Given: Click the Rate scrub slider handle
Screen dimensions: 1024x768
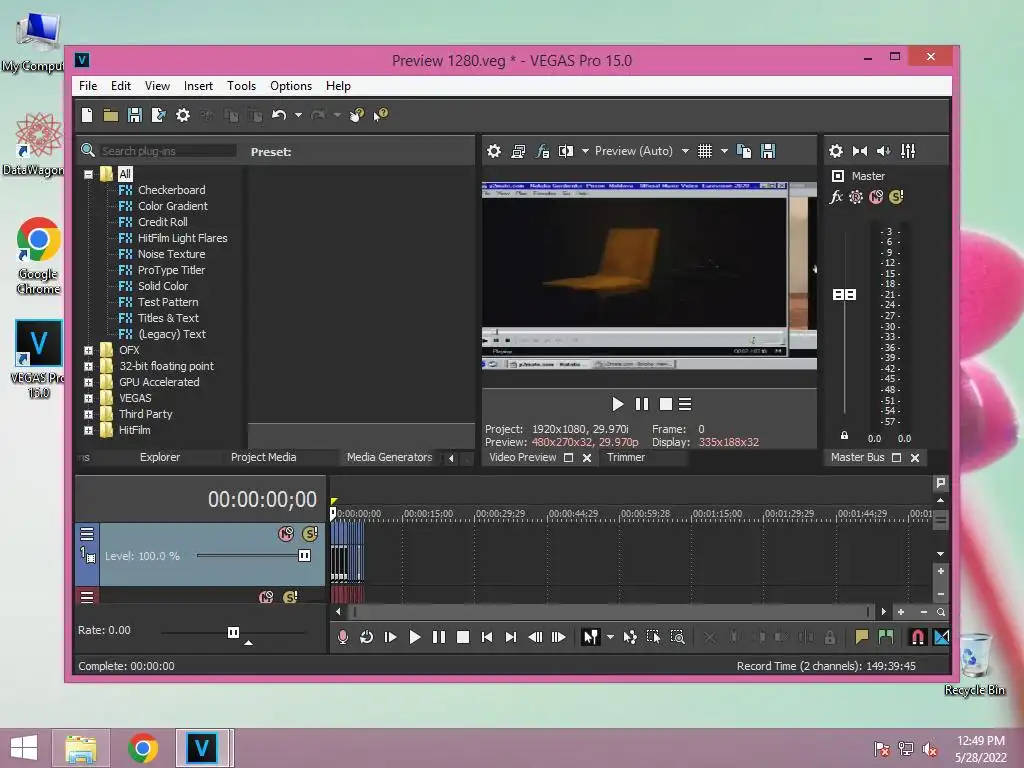Looking at the screenshot, I should 233,632.
